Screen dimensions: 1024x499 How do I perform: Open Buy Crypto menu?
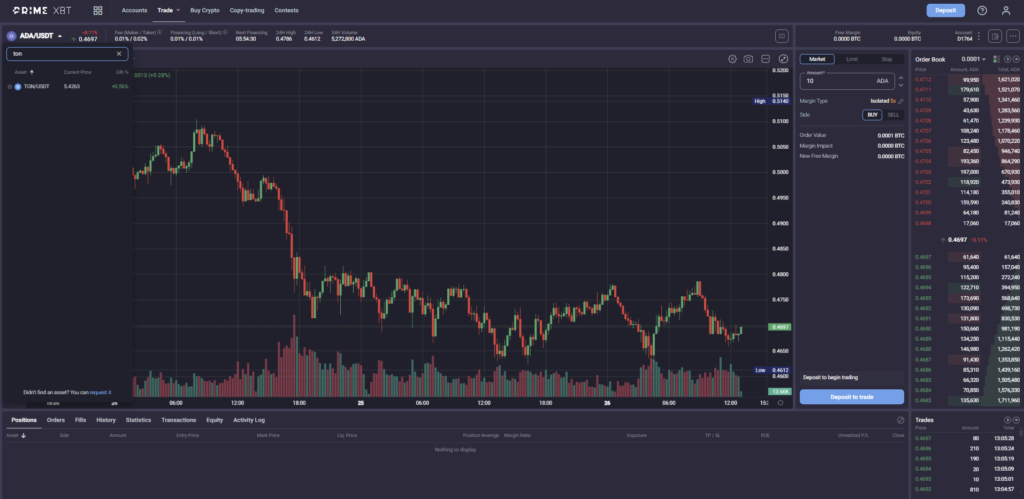tap(205, 10)
